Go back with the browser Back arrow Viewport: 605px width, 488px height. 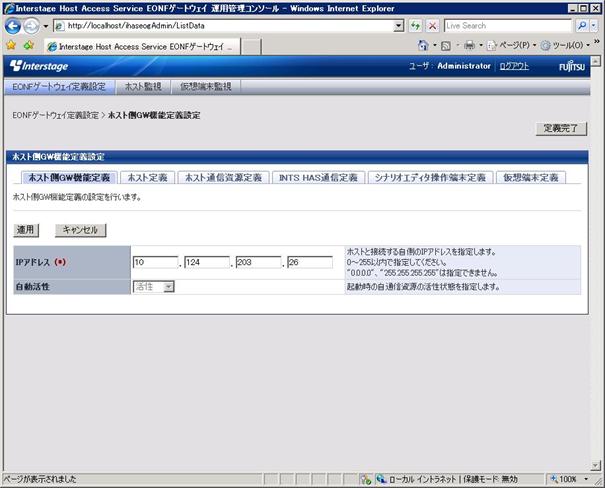[x=13, y=26]
